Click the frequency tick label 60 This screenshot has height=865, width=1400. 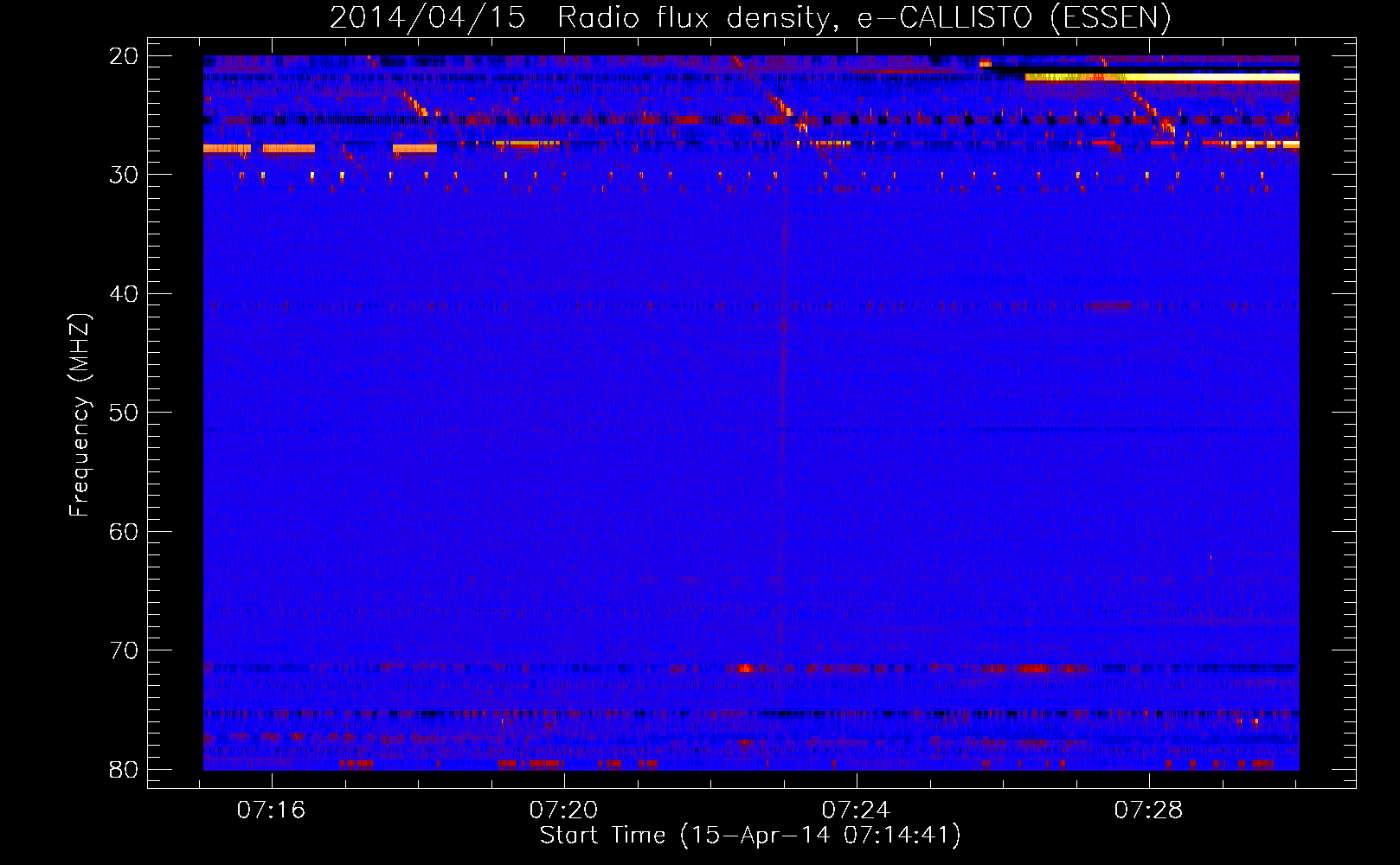tap(124, 532)
